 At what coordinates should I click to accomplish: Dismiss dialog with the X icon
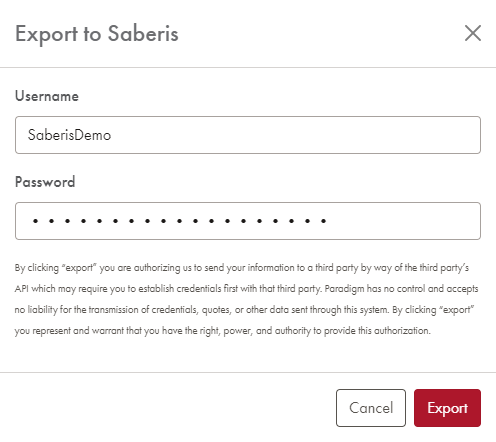point(473,33)
